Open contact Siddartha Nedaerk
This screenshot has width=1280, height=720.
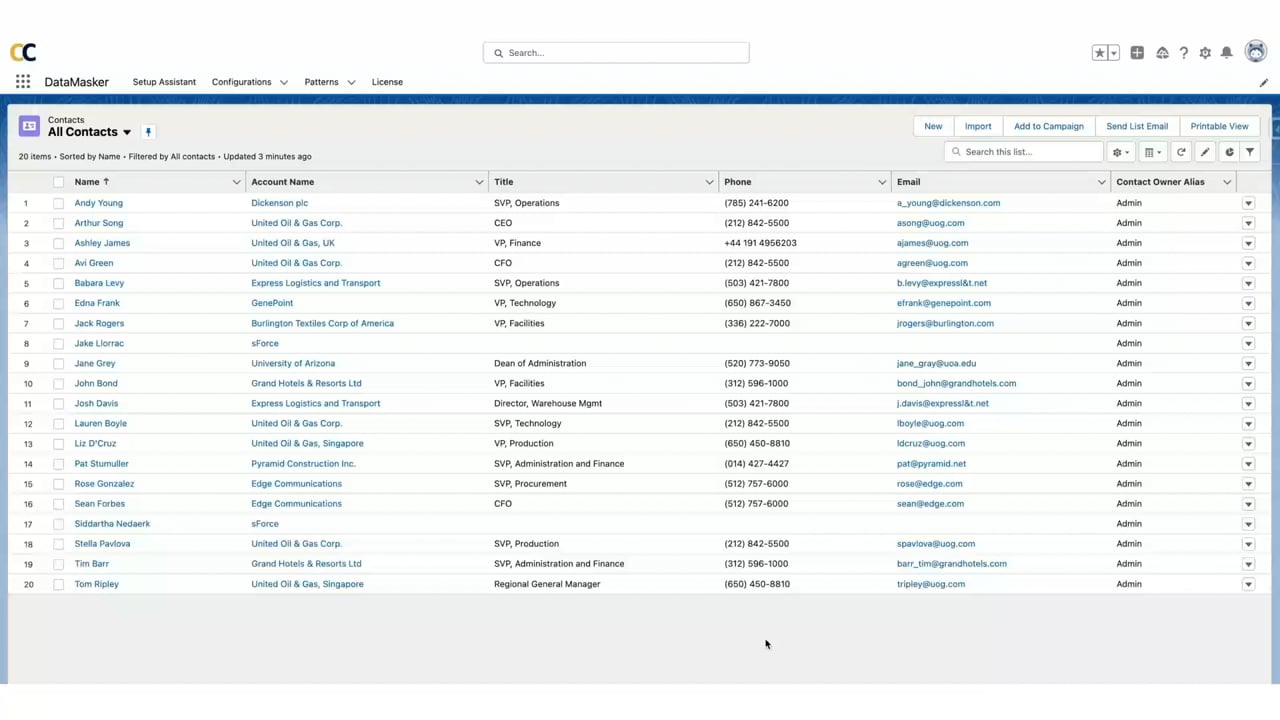112,524
